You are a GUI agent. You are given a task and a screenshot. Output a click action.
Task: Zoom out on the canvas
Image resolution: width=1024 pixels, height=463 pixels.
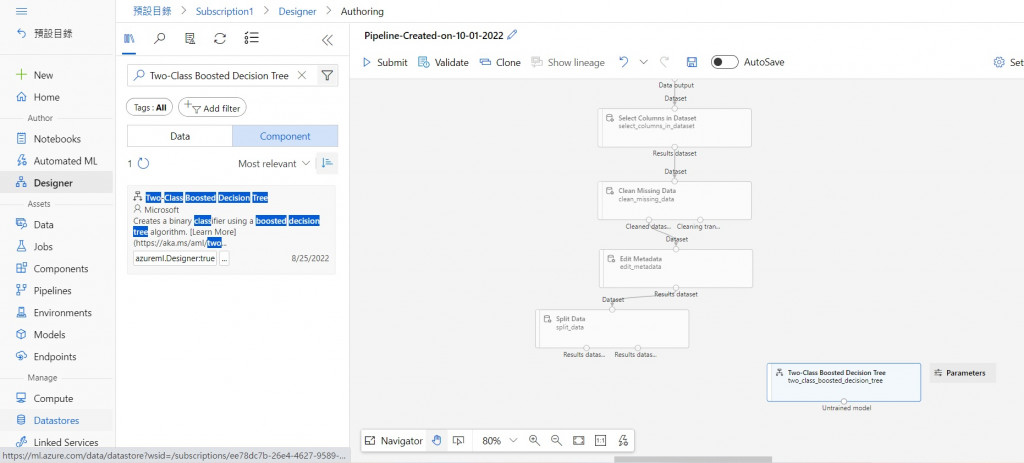point(556,441)
